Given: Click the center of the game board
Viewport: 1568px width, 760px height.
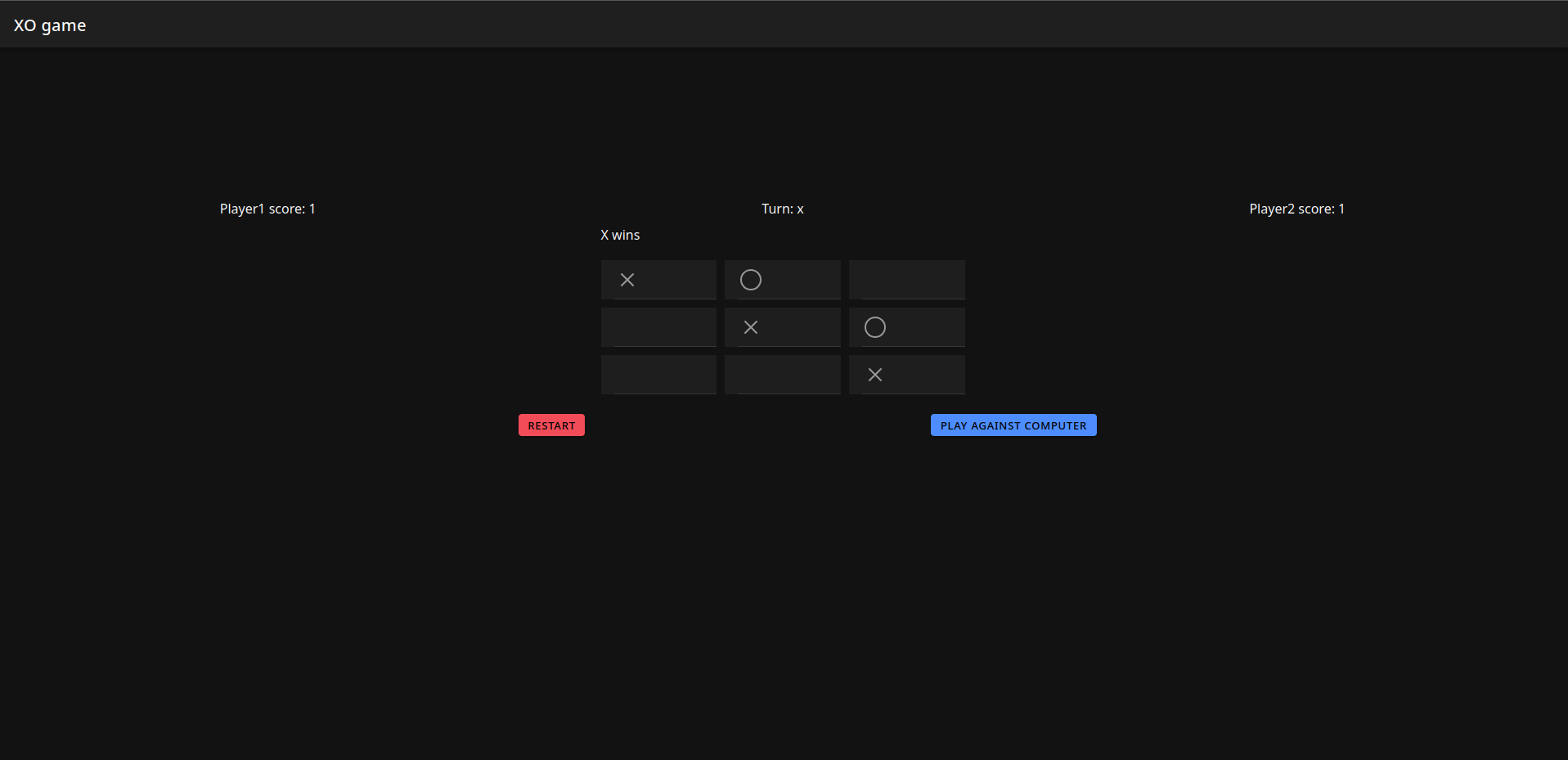Looking at the screenshot, I should pos(782,327).
